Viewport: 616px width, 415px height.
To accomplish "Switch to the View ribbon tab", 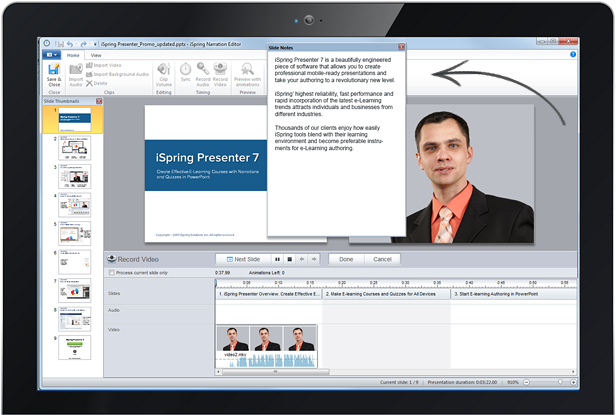I will pos(96,55).
